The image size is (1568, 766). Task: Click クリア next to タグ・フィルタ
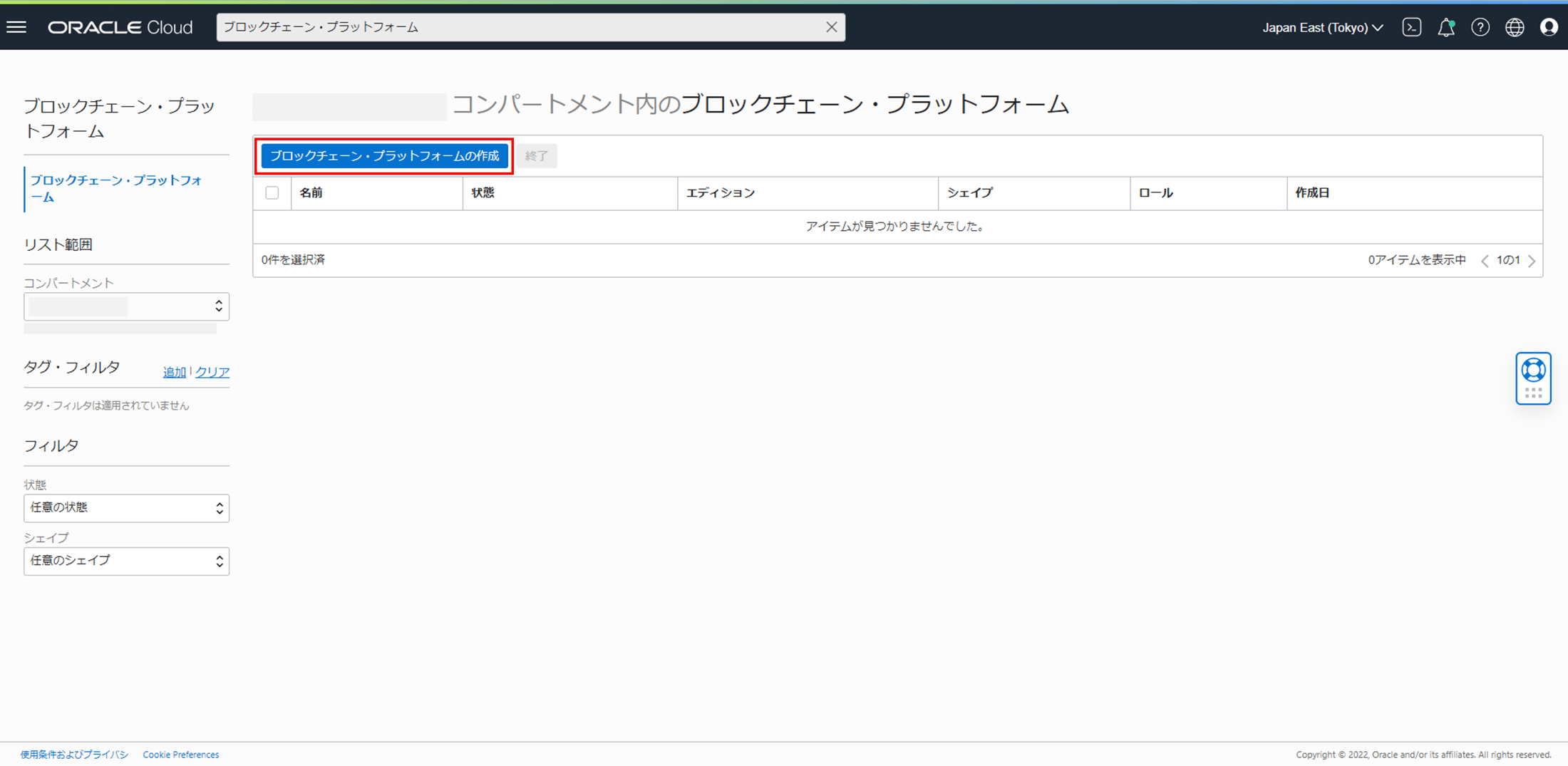[212, 371]
